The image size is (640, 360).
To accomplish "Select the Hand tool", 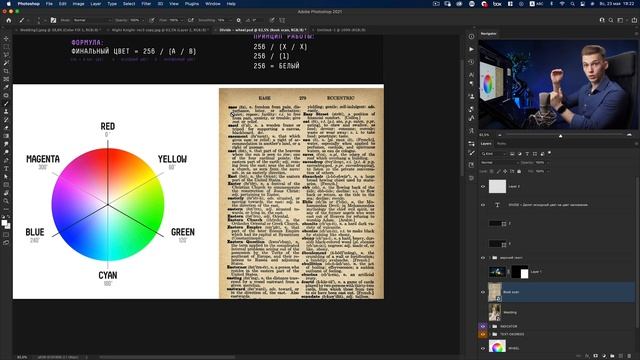I will [6, 193].
